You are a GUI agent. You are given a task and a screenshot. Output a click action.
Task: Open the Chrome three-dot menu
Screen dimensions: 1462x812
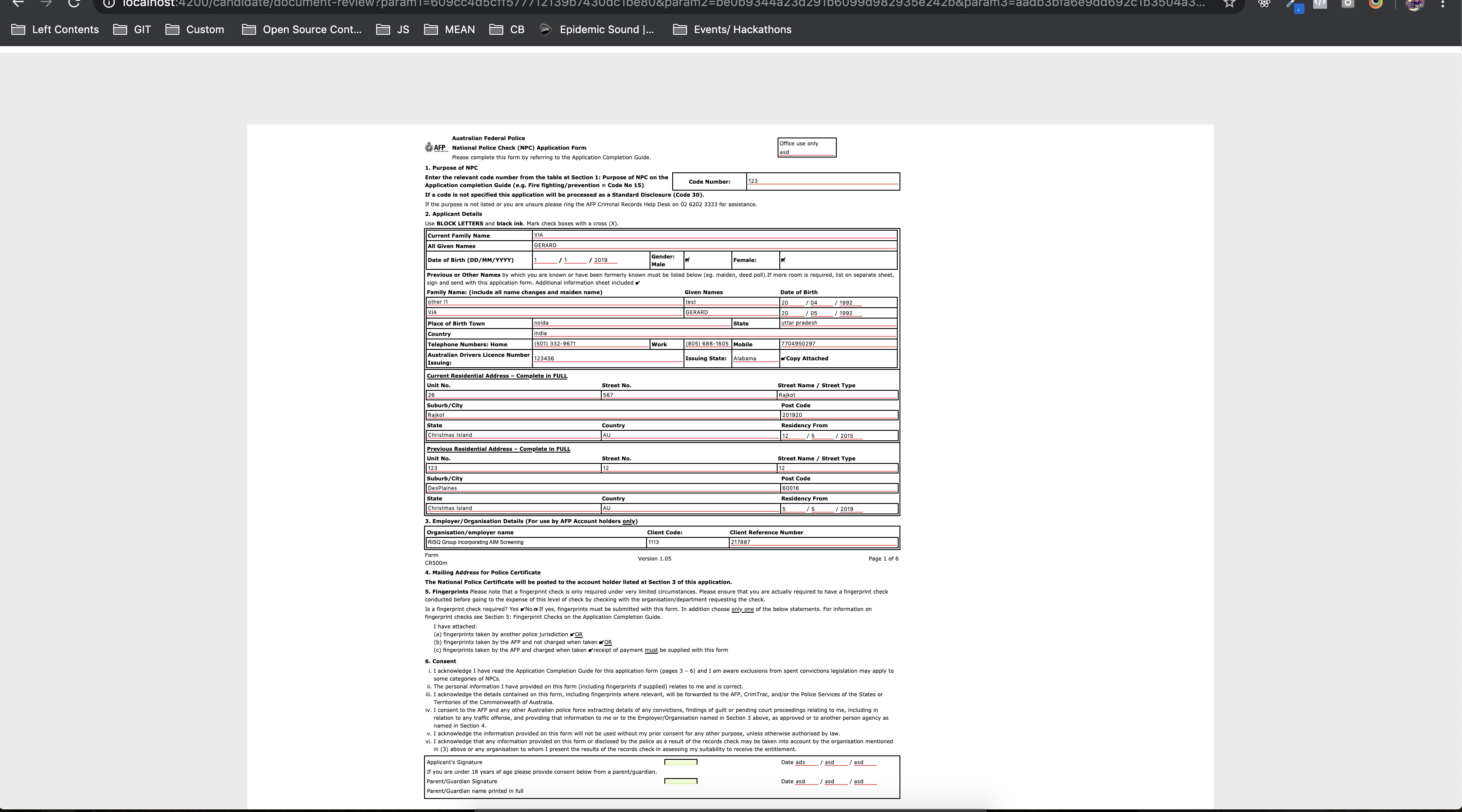click(1443, 3)
